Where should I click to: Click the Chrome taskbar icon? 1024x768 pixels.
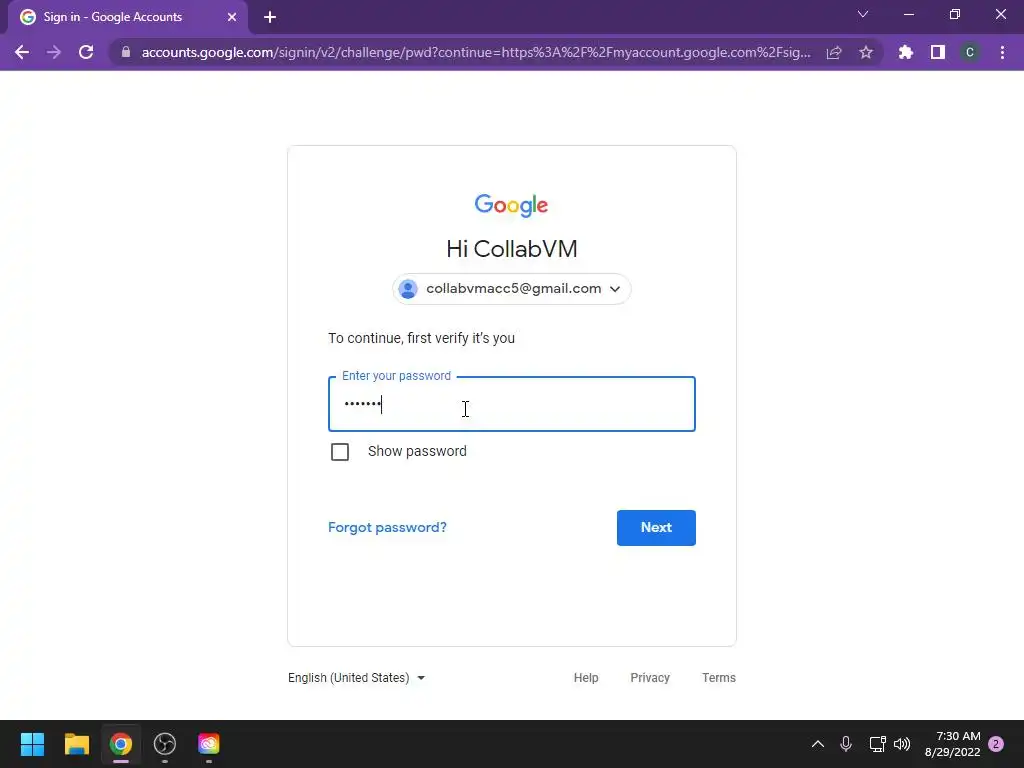click(121, 744)
